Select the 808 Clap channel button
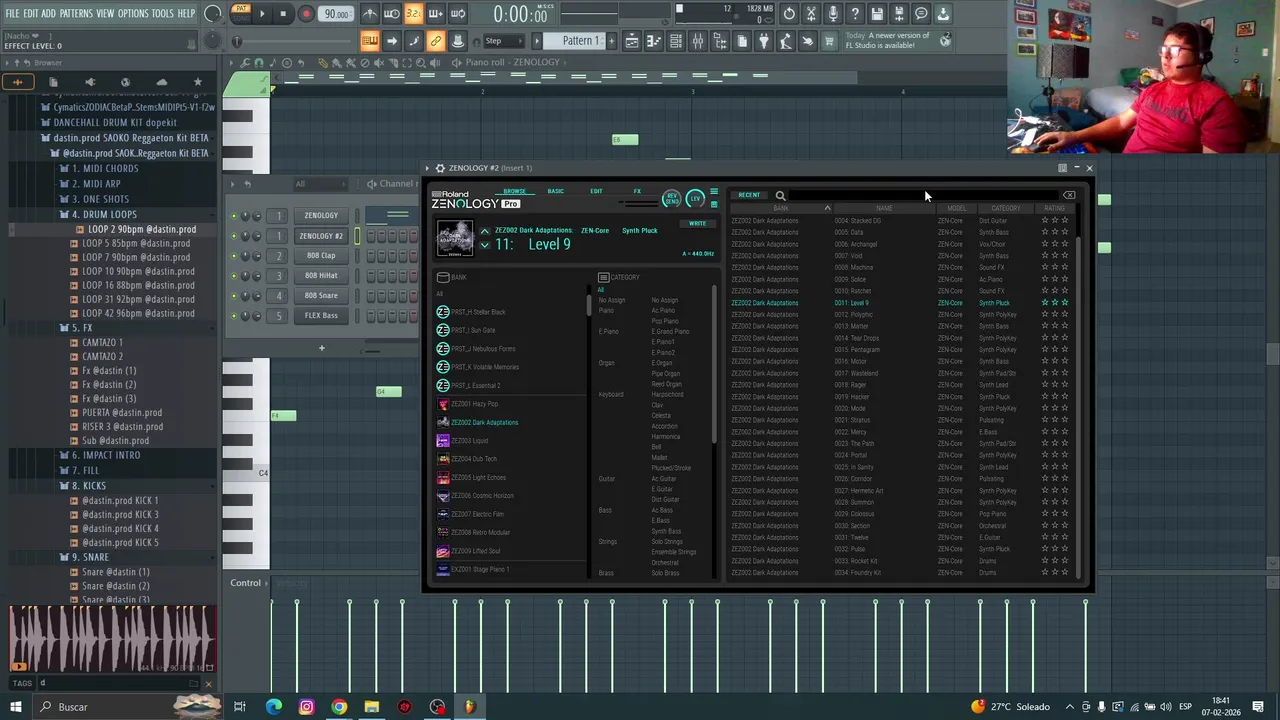1280x720 pixels. coord(321,255)
